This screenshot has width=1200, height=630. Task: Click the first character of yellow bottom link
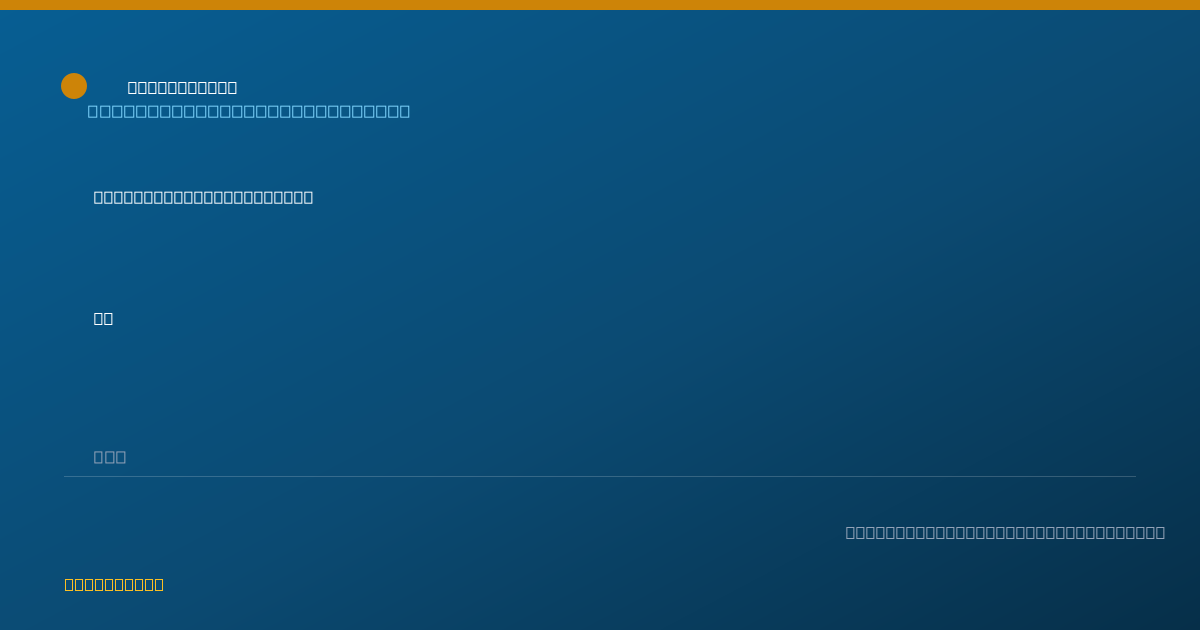coord(70,584)
